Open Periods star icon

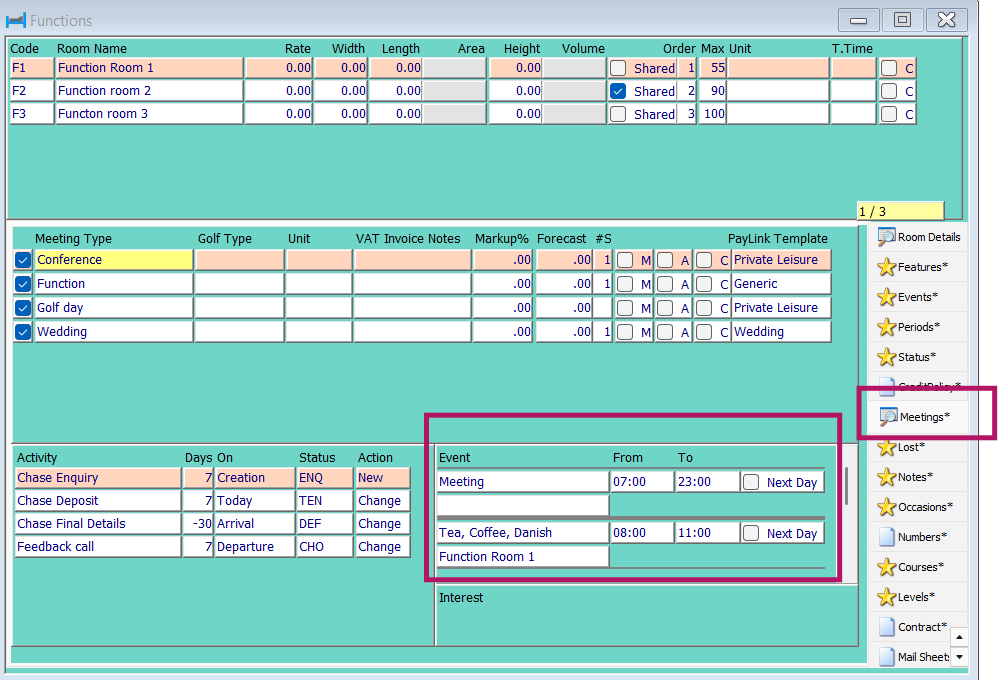pyautogui.click(x=886, y=327)
